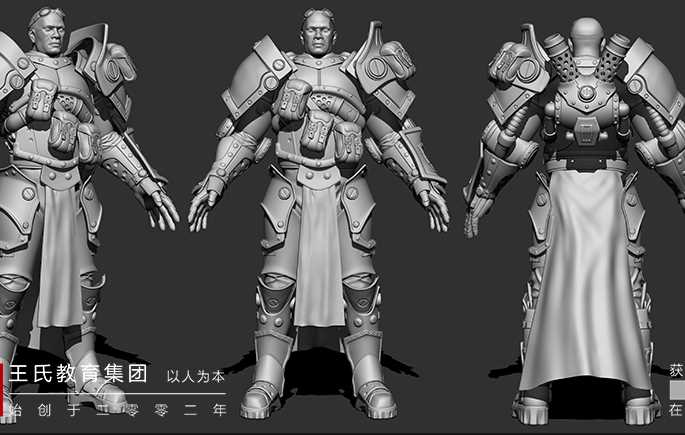
Task: Click the 获 label at right edge
Action: pyautogui.click(x=677, y=369)
